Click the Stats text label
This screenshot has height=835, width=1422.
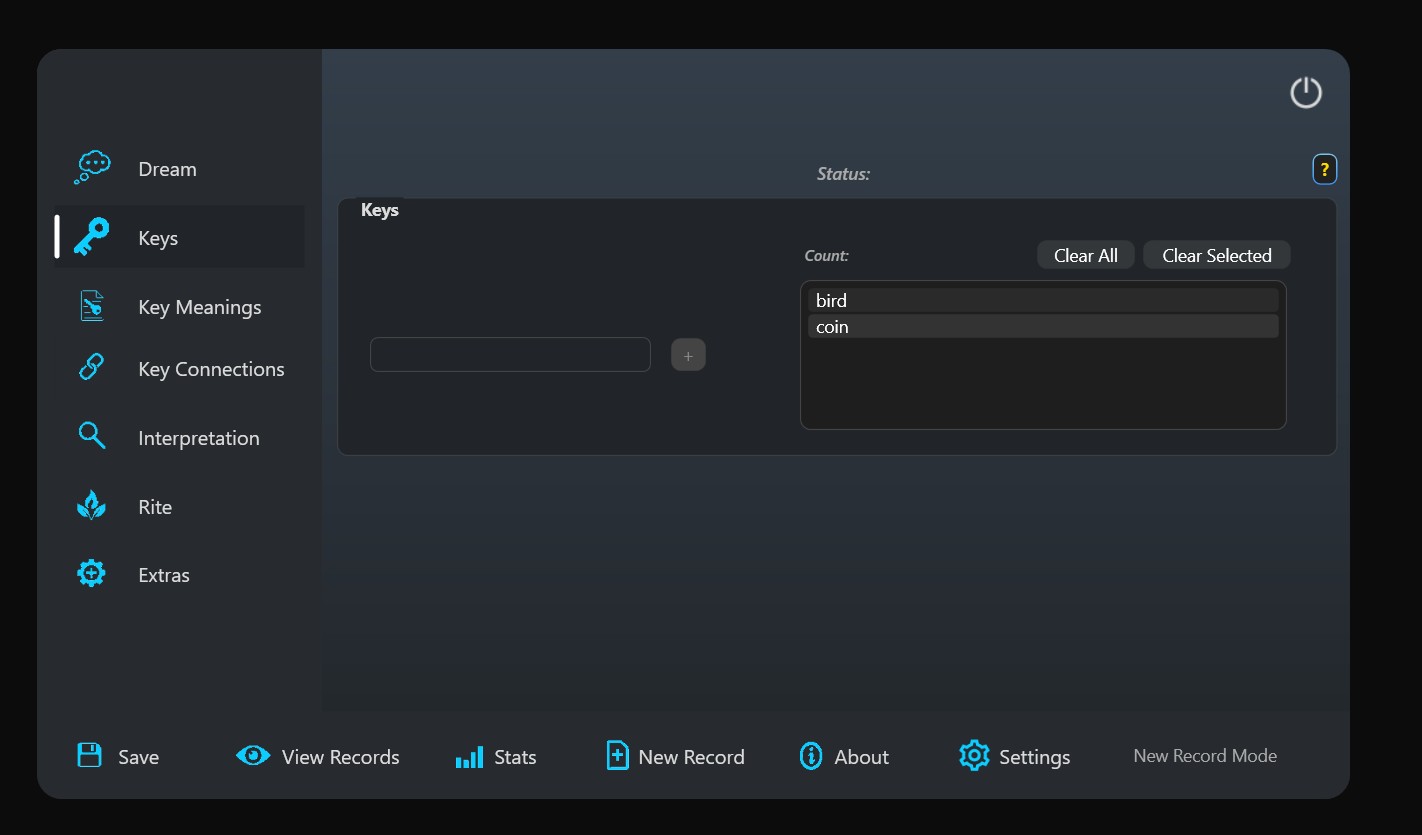pyautogui.click(x=515, y=757)
